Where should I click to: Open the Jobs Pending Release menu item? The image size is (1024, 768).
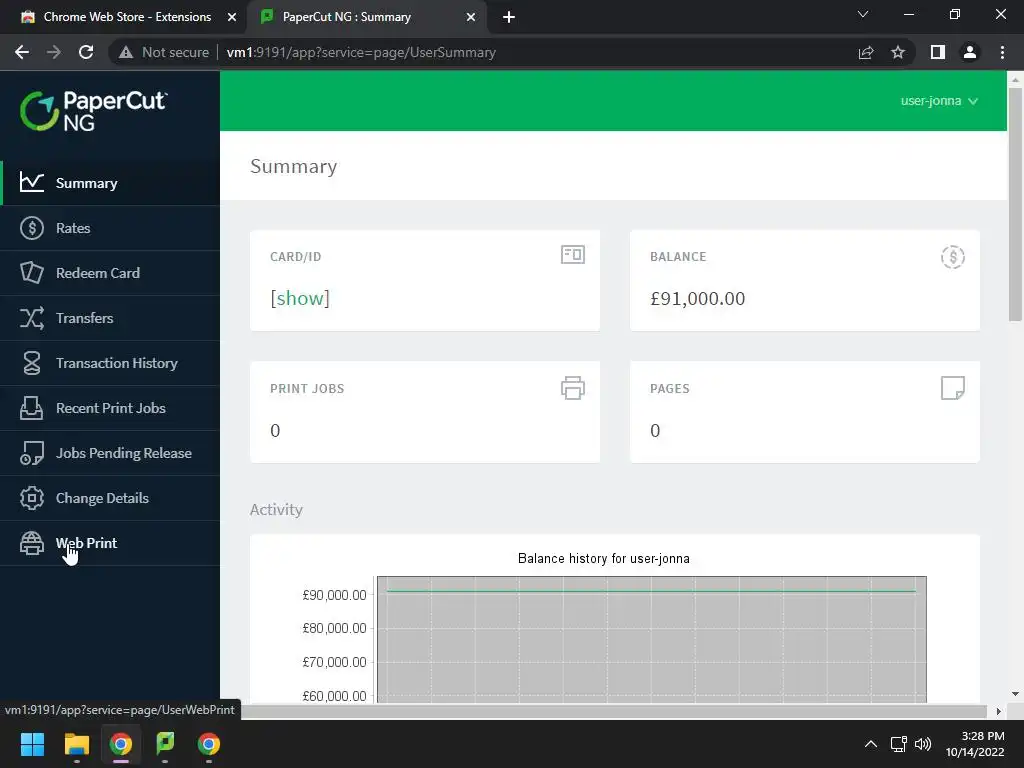[x=110, y=453]
